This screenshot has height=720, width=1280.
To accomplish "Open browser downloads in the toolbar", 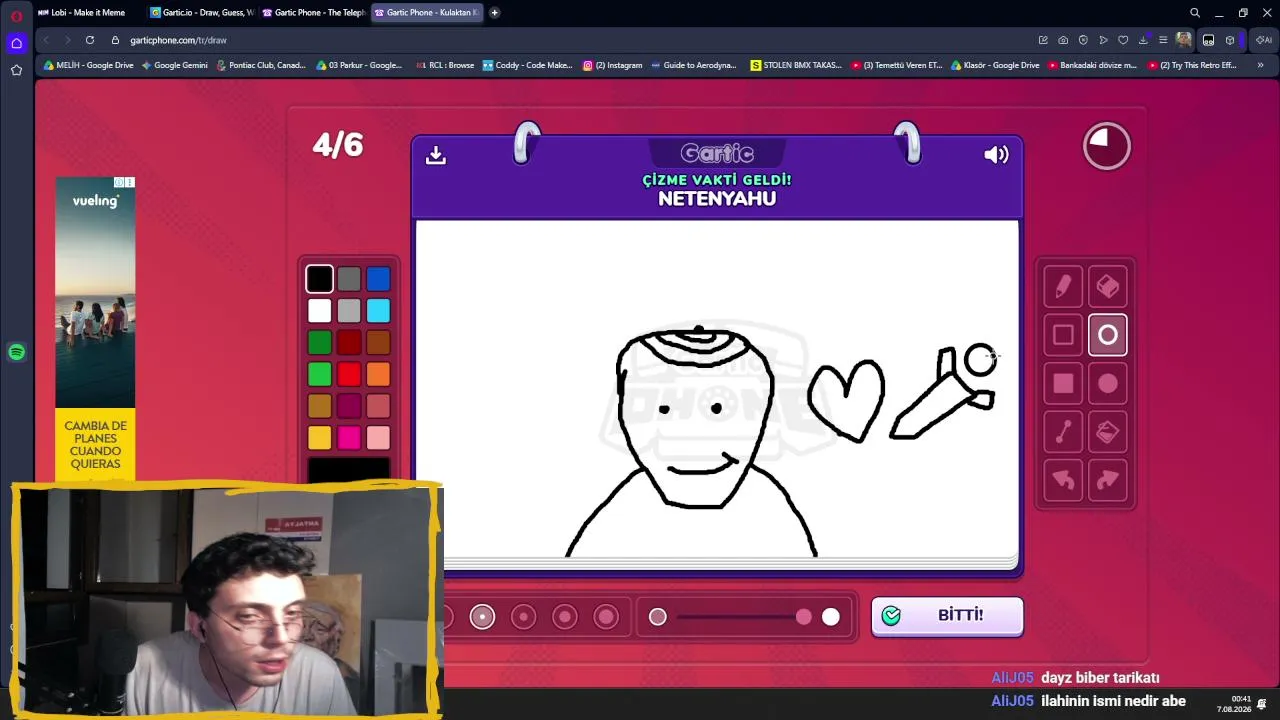I will tap(1143, 40).
